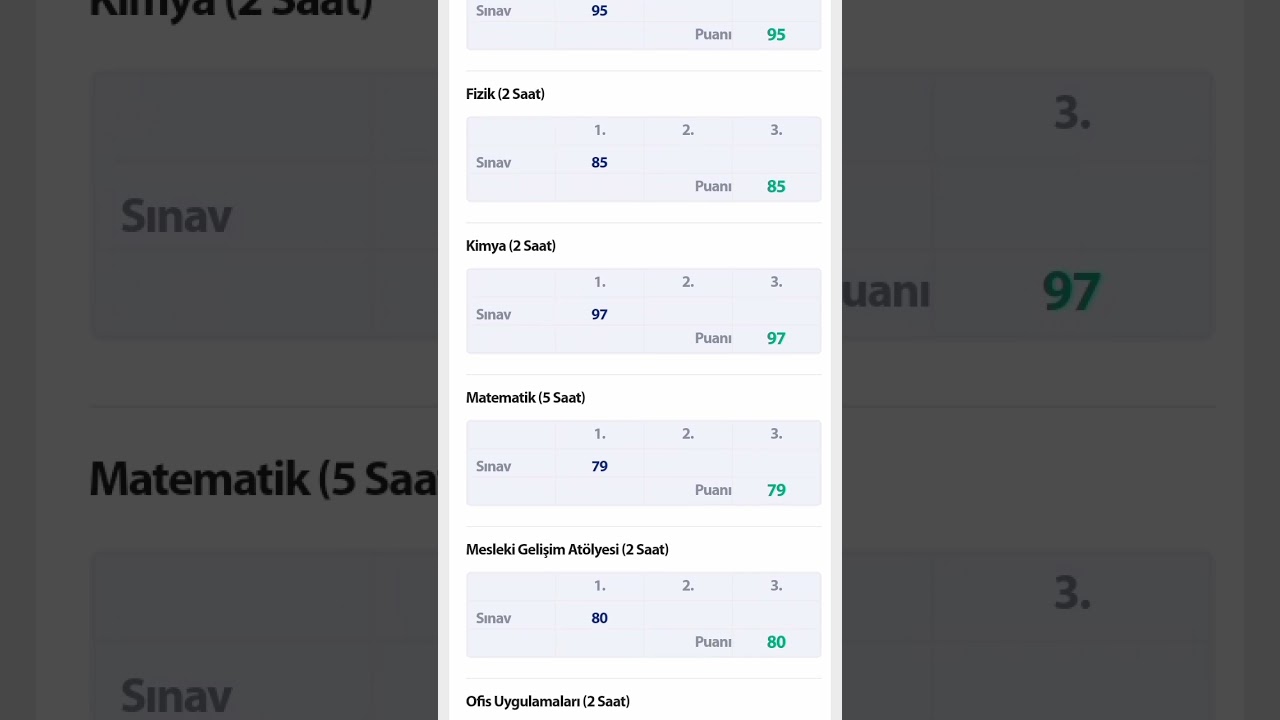The image size is (1280, 720).
Task: Select the Matematik (5 Saat) course heading
Action: pyautogui.click(x=525, y=398)
